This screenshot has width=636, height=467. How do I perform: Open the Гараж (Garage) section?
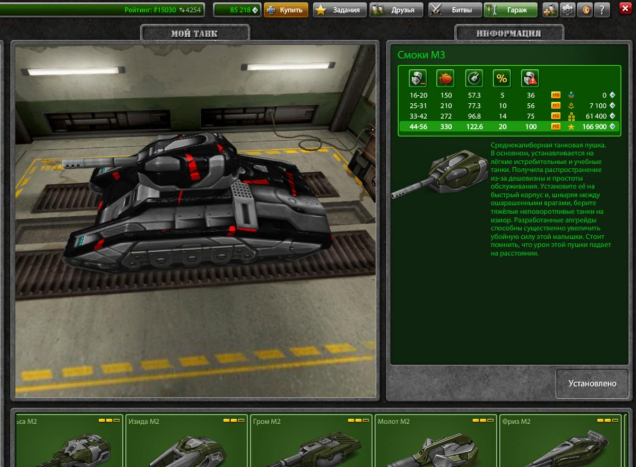coord(511,10)
